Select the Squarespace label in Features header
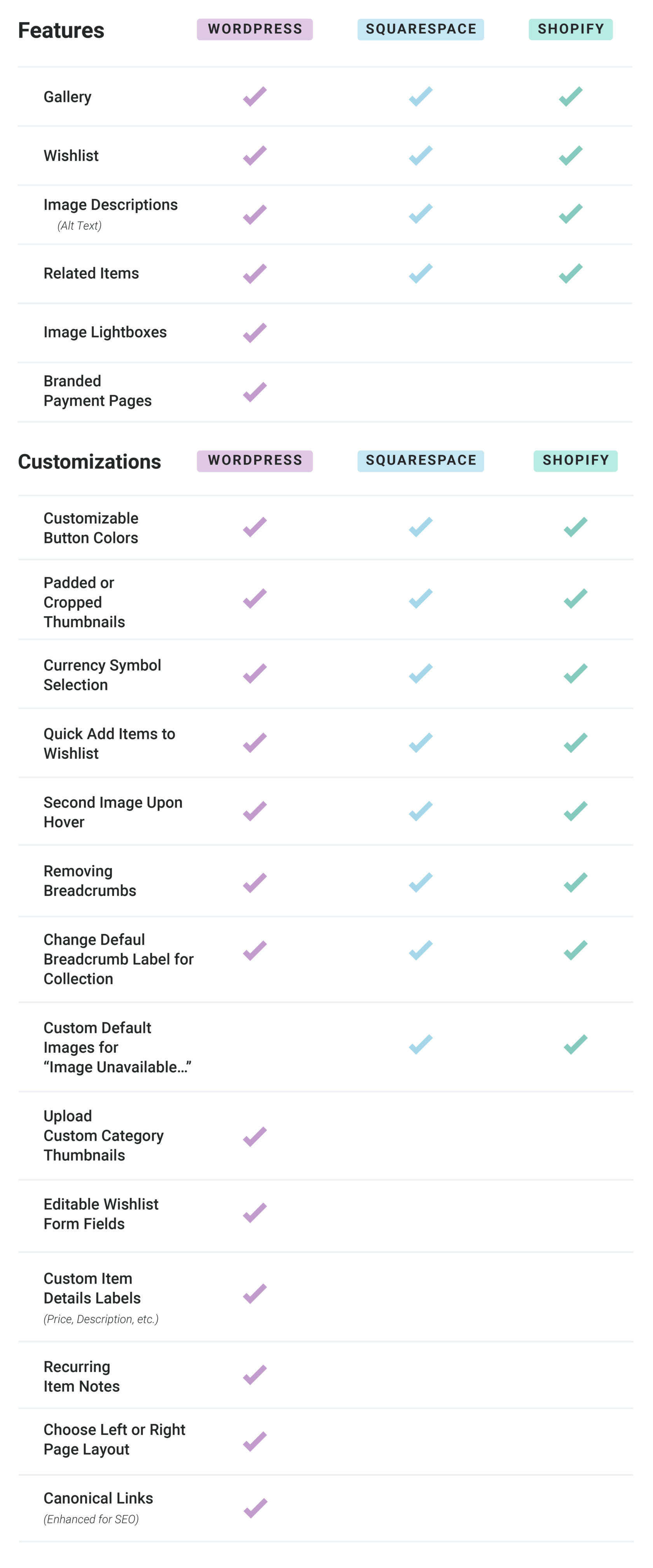The height and width of the screenshot is (1568, 653). (421, 29)
